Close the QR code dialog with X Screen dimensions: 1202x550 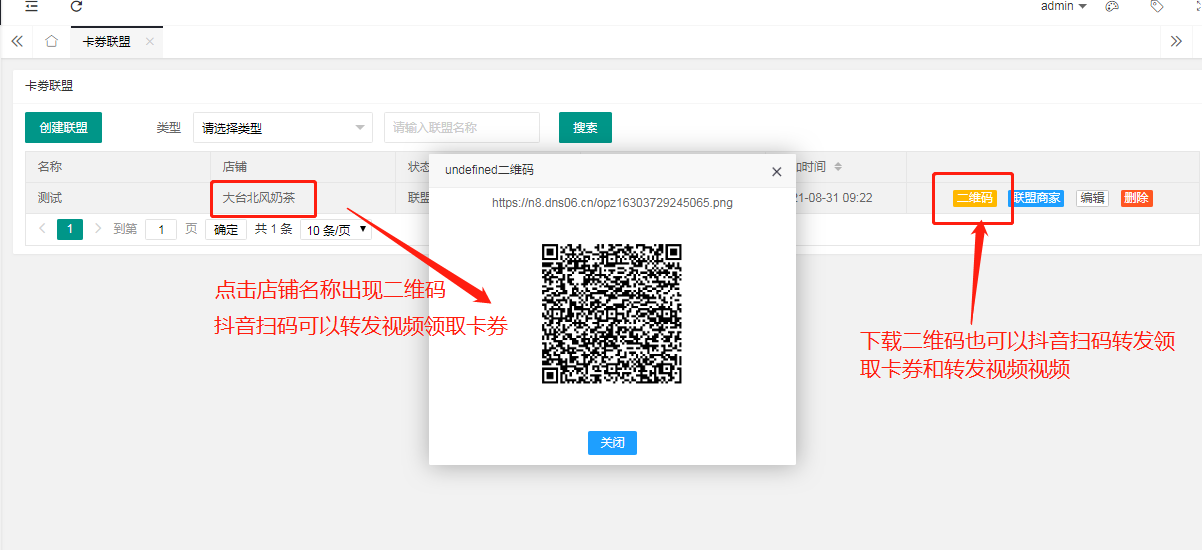click(x=777, y=171)
